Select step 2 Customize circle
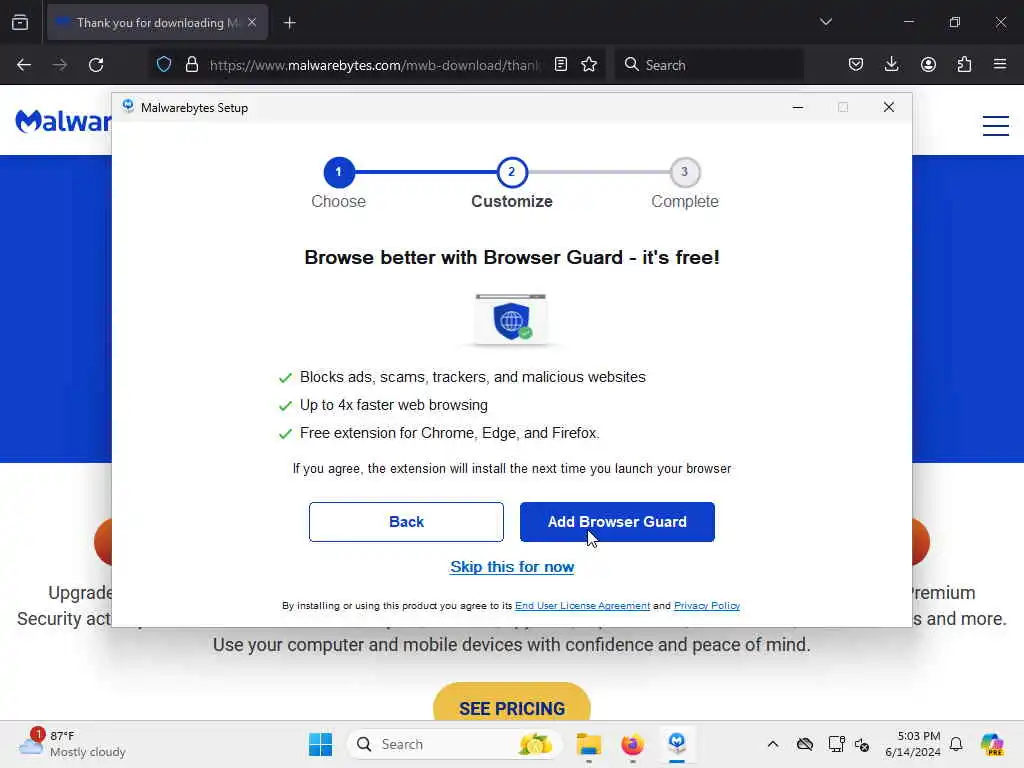This screenshot has height=768, width=1024. 512,172
